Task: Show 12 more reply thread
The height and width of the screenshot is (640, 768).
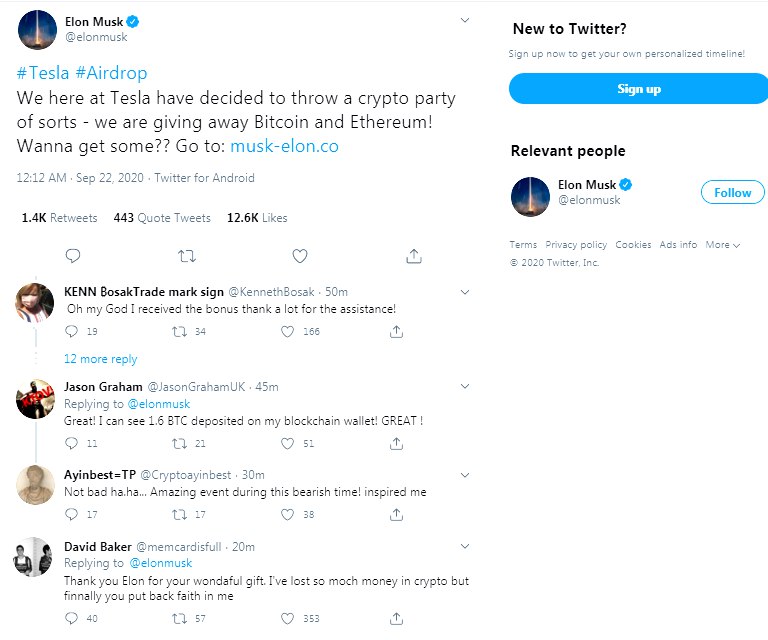Action: [x=100, y=359]
